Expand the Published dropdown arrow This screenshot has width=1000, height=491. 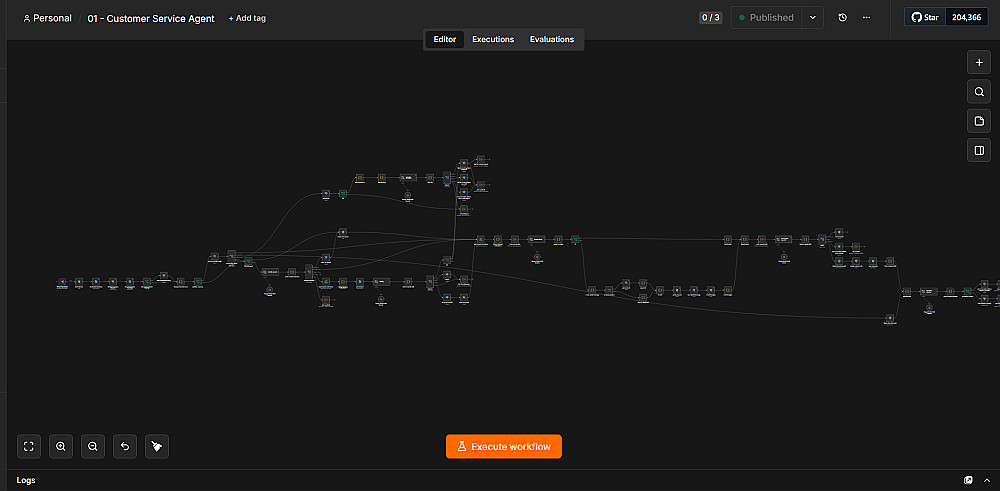pos(812,18)
